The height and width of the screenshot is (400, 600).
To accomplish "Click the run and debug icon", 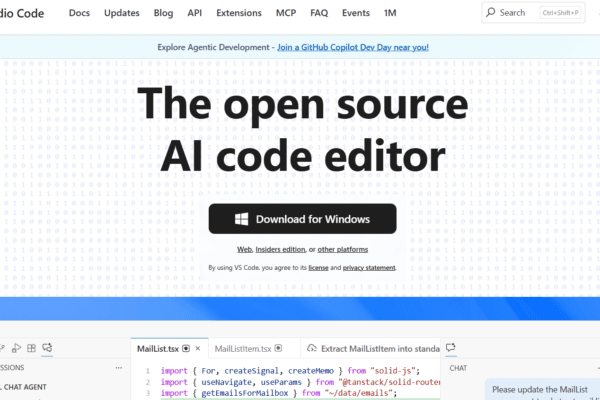I will pos(15,348).
